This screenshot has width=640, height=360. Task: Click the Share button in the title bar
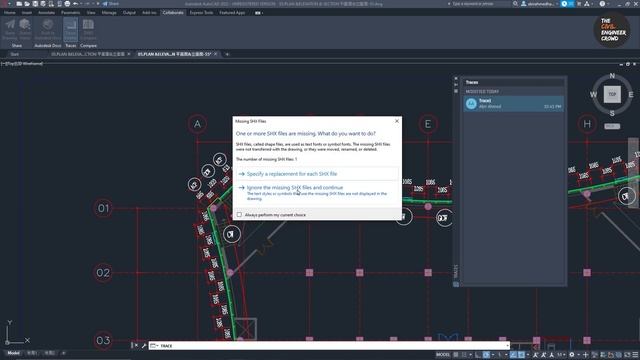pyautogui.click(x=110, y=4)
